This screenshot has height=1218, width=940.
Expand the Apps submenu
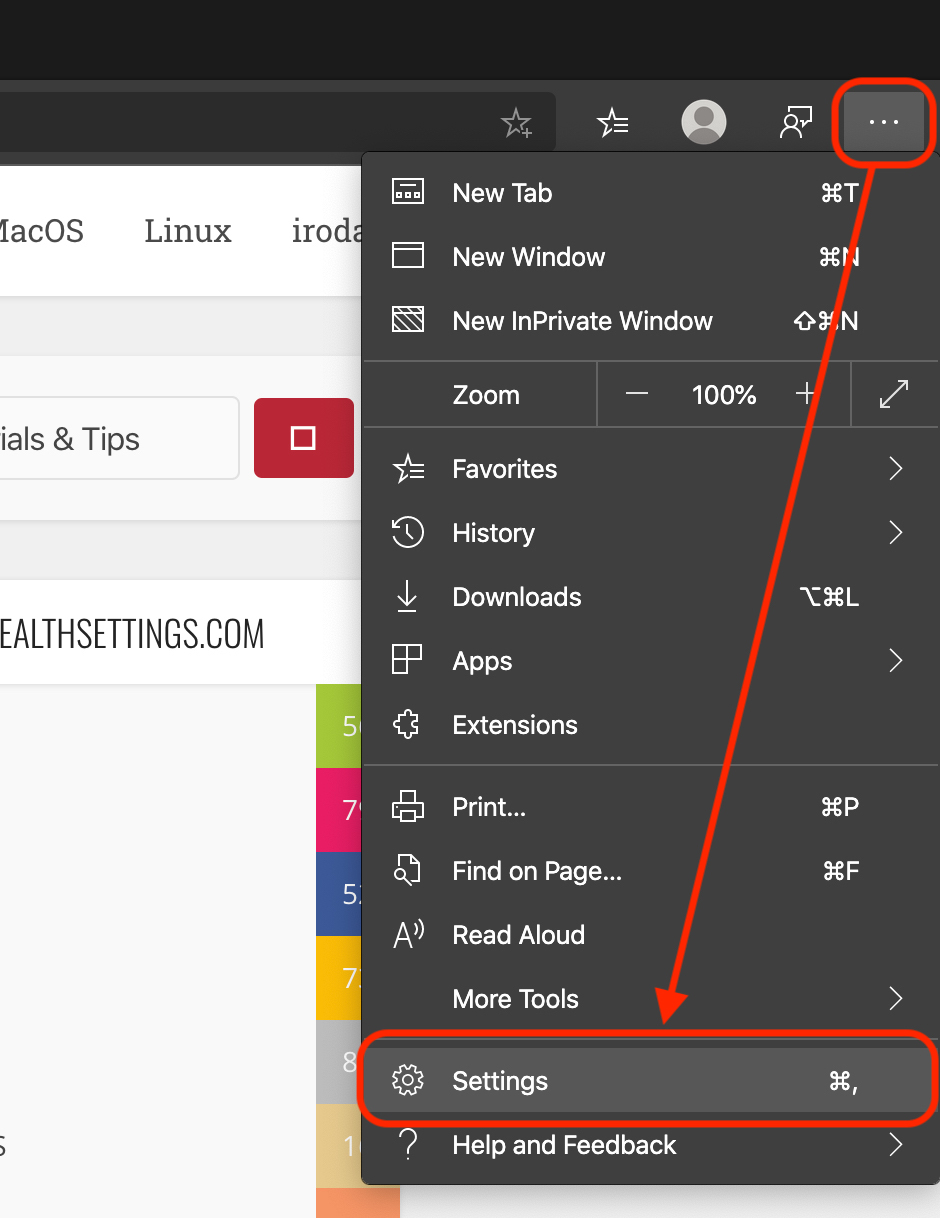(895, 661)
